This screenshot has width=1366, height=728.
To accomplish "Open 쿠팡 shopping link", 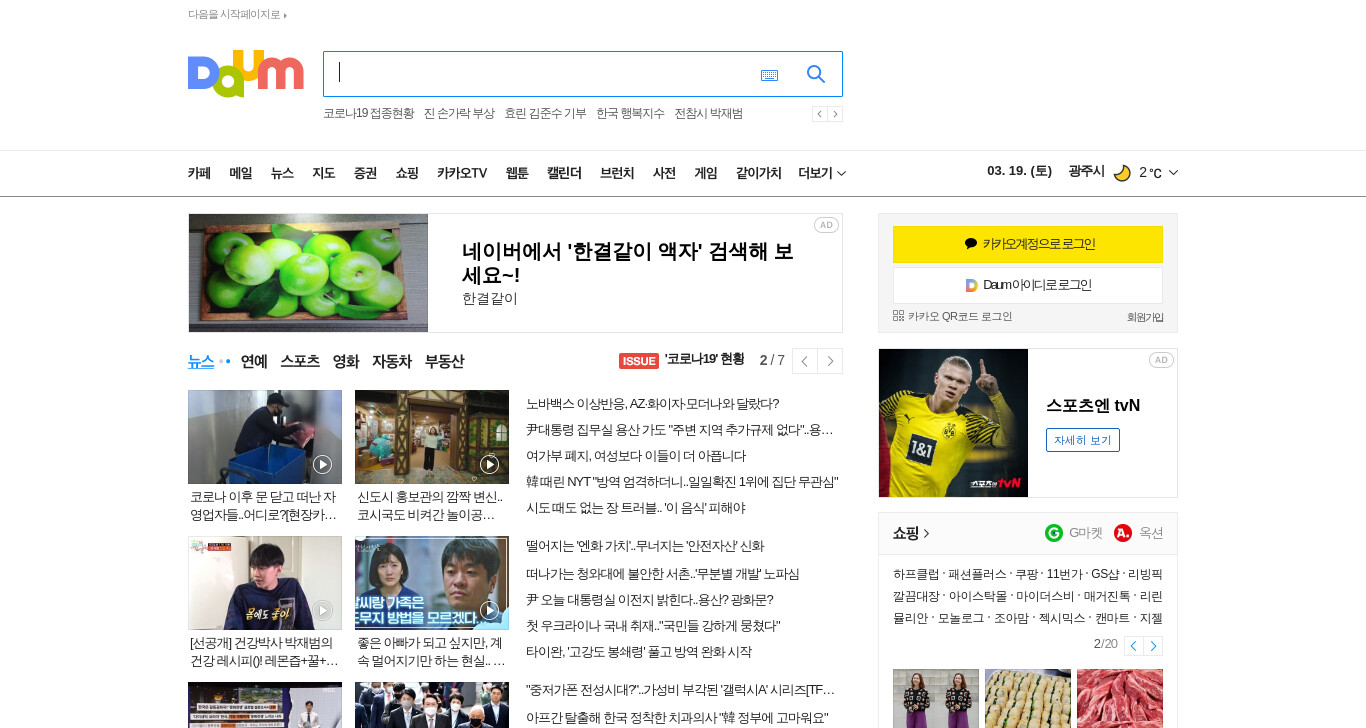I will (x=1026, y=574).
